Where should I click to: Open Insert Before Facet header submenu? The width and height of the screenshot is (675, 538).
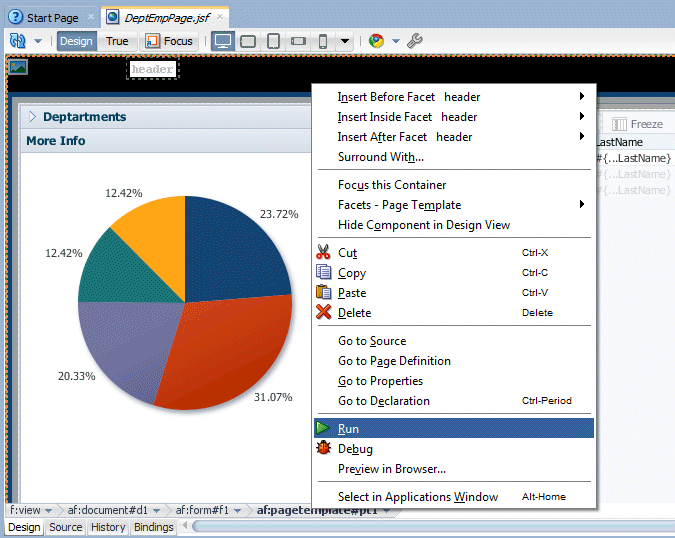(455, 97)
